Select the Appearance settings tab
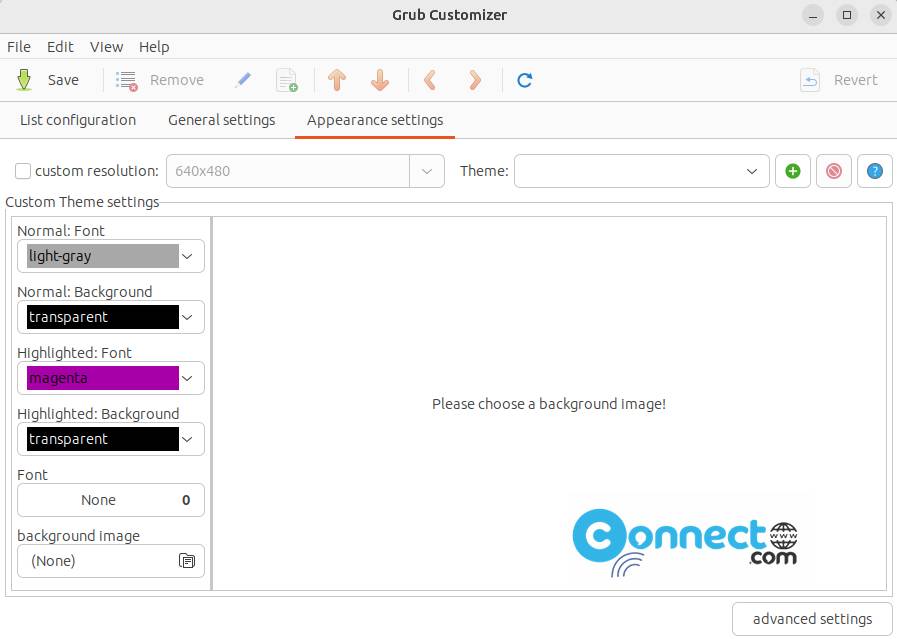This screenshot has width=897, height=639. point(375,120)
